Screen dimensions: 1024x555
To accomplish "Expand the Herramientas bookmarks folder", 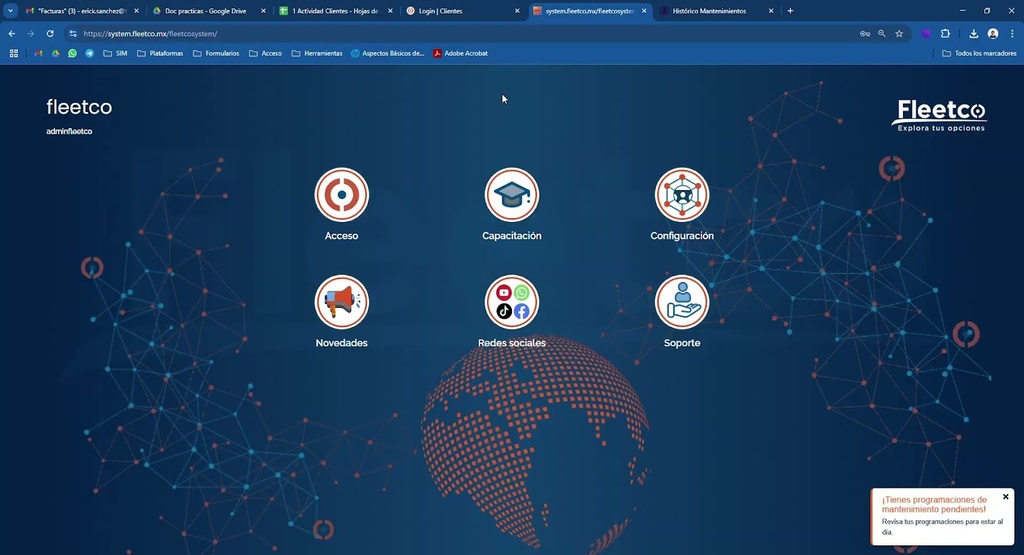I will (x=317, y=53).
